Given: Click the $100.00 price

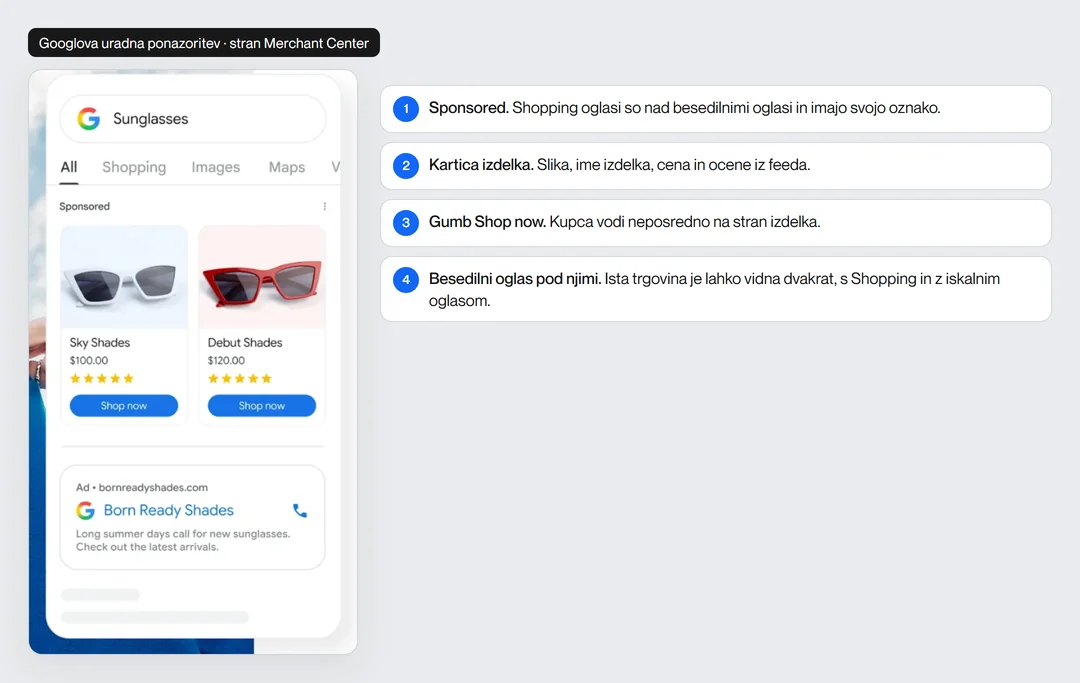Looking at the screenshot, I should 89,361.
